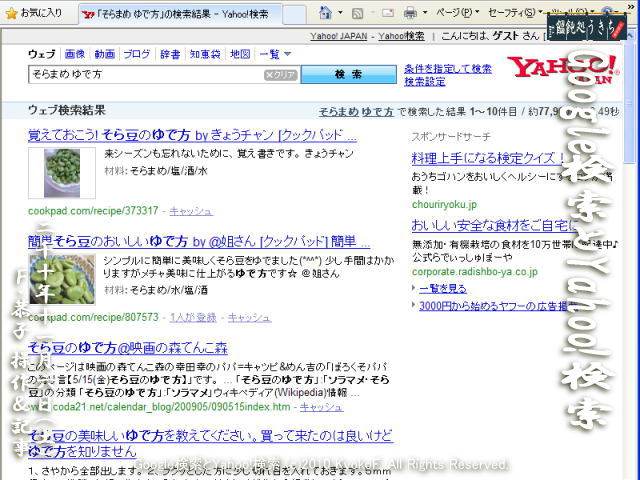Viewport: 640px width, 480px height.
Task: Open result そら豆の美味しいゆで方を教えてください
Action: [x=210, y=443]
